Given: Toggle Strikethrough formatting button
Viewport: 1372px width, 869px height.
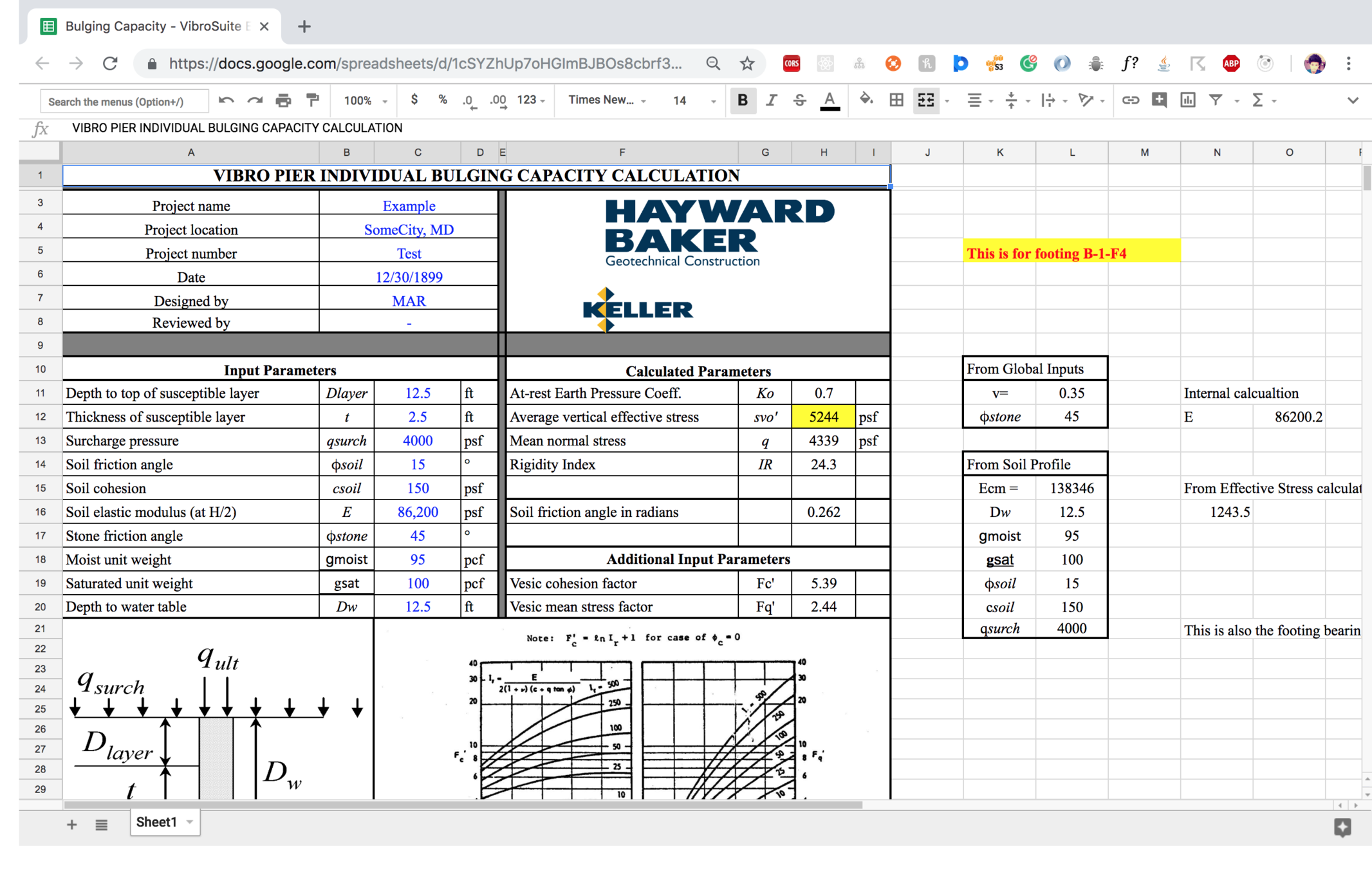Looking at the screenshot, I should point(799,100).
